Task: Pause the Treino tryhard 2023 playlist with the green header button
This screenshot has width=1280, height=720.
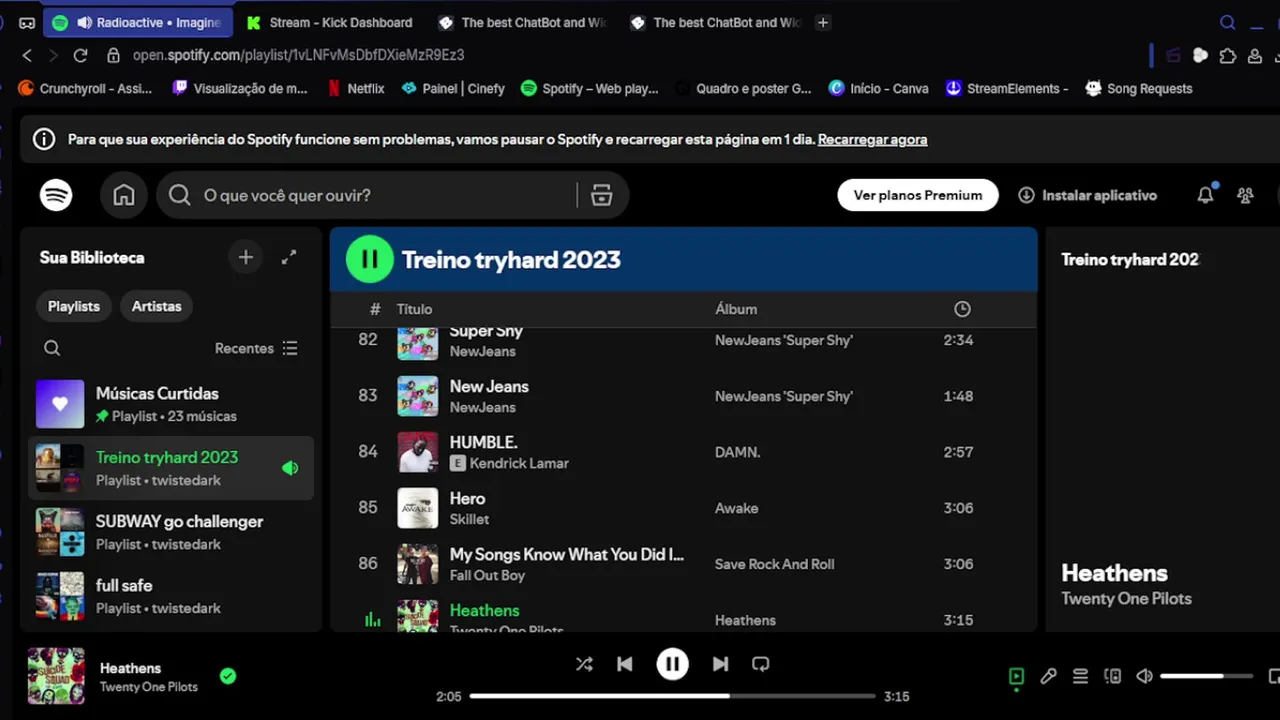Action: click(x=370, y=259)
